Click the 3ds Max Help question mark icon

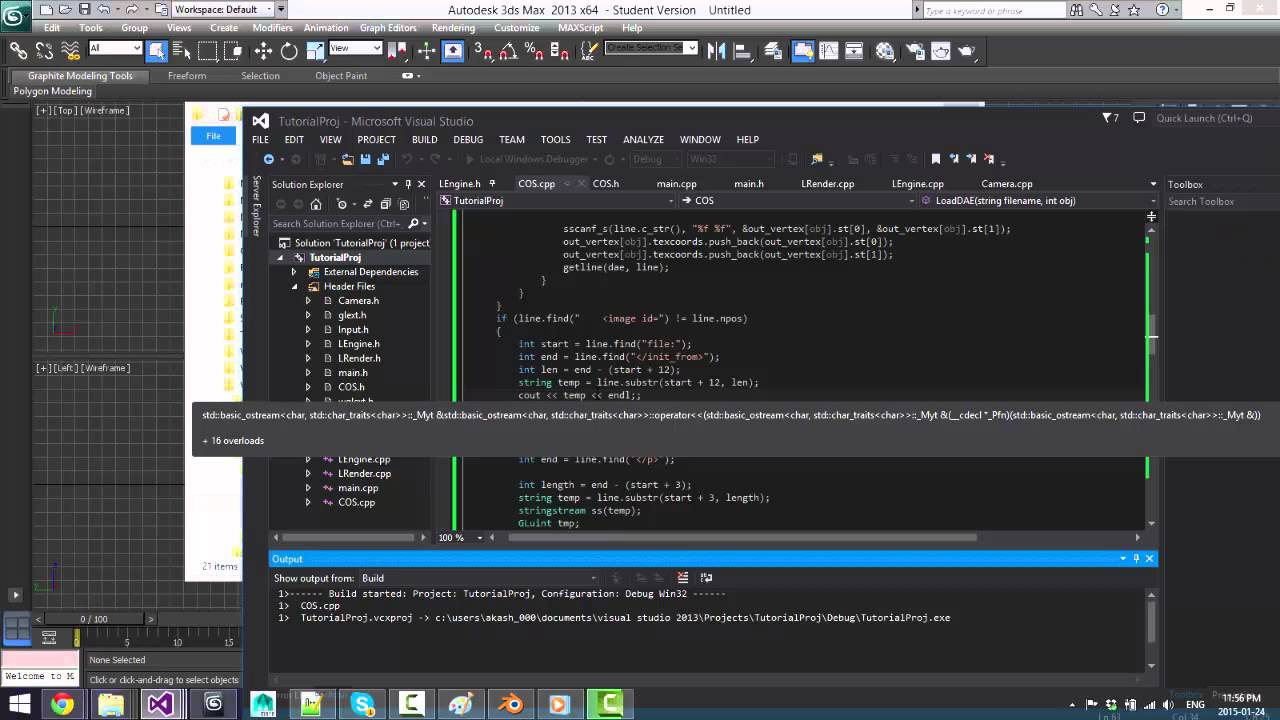pos(1162,10)
